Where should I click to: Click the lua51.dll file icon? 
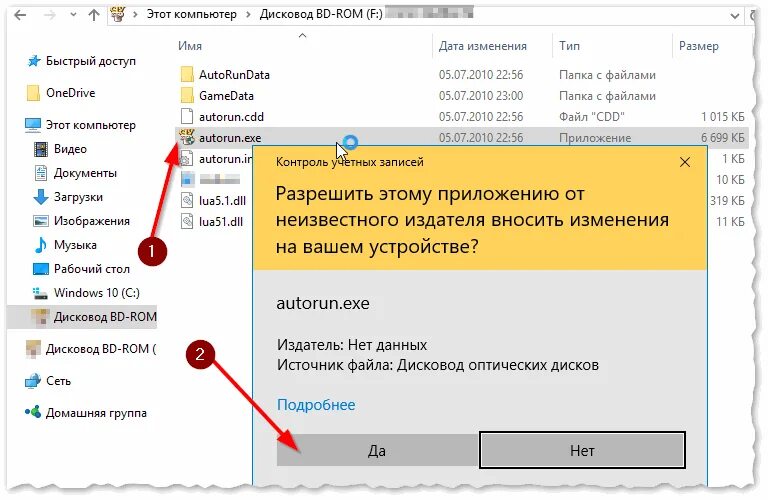point(187,222)
